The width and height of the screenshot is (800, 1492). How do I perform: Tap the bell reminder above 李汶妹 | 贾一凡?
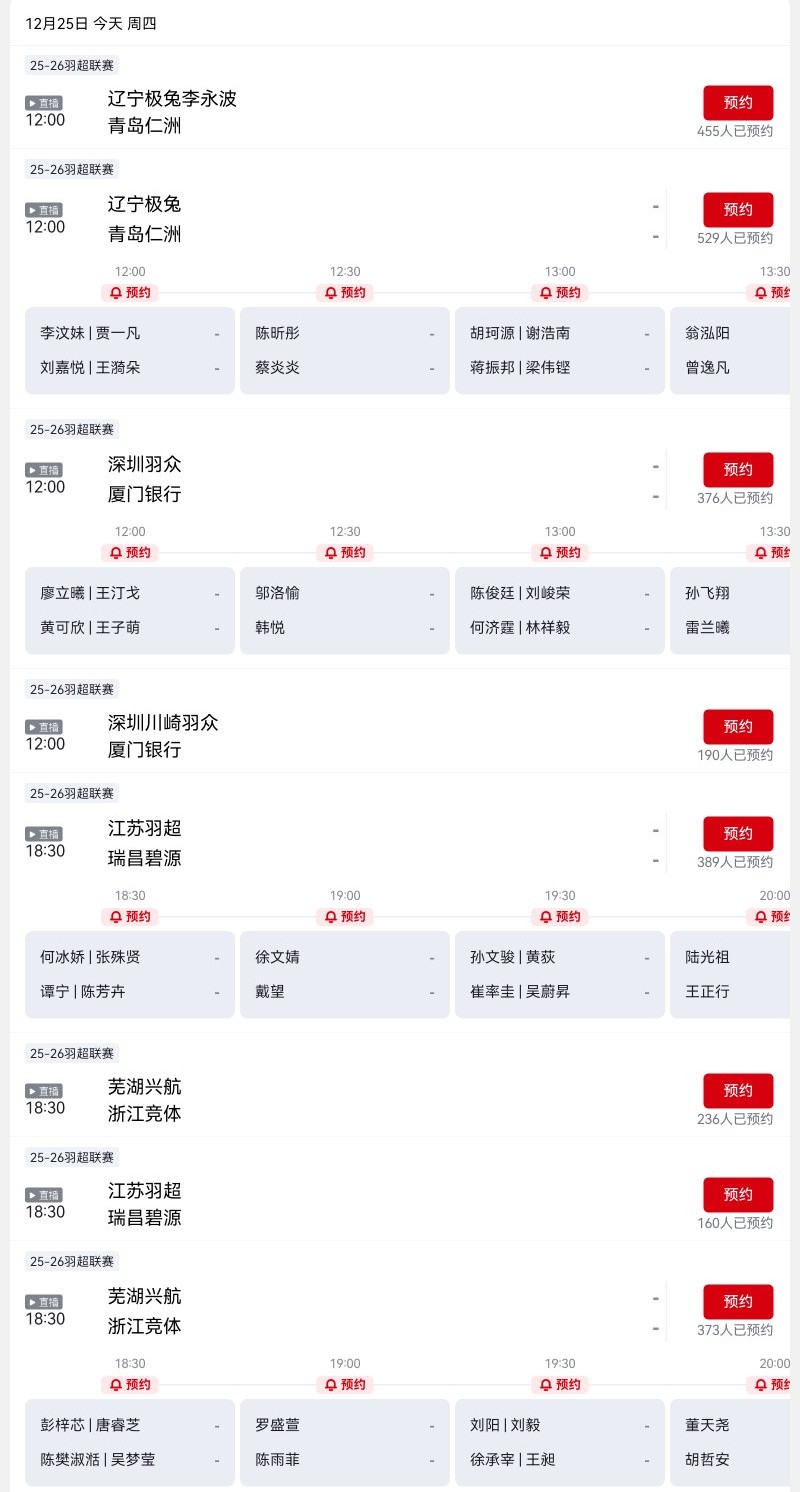pos(130,293)
